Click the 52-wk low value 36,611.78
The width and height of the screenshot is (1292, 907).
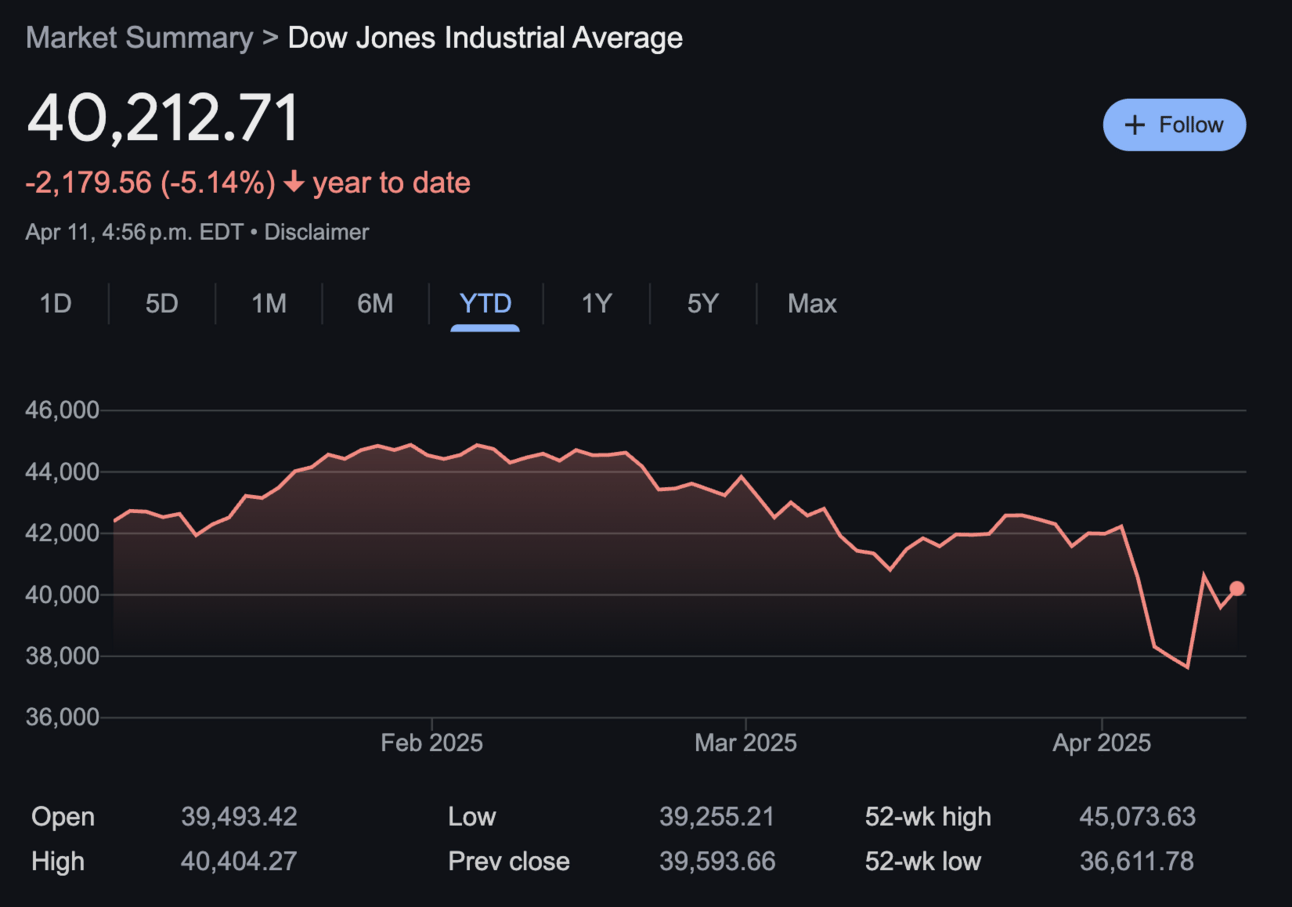click(1137, 861)
